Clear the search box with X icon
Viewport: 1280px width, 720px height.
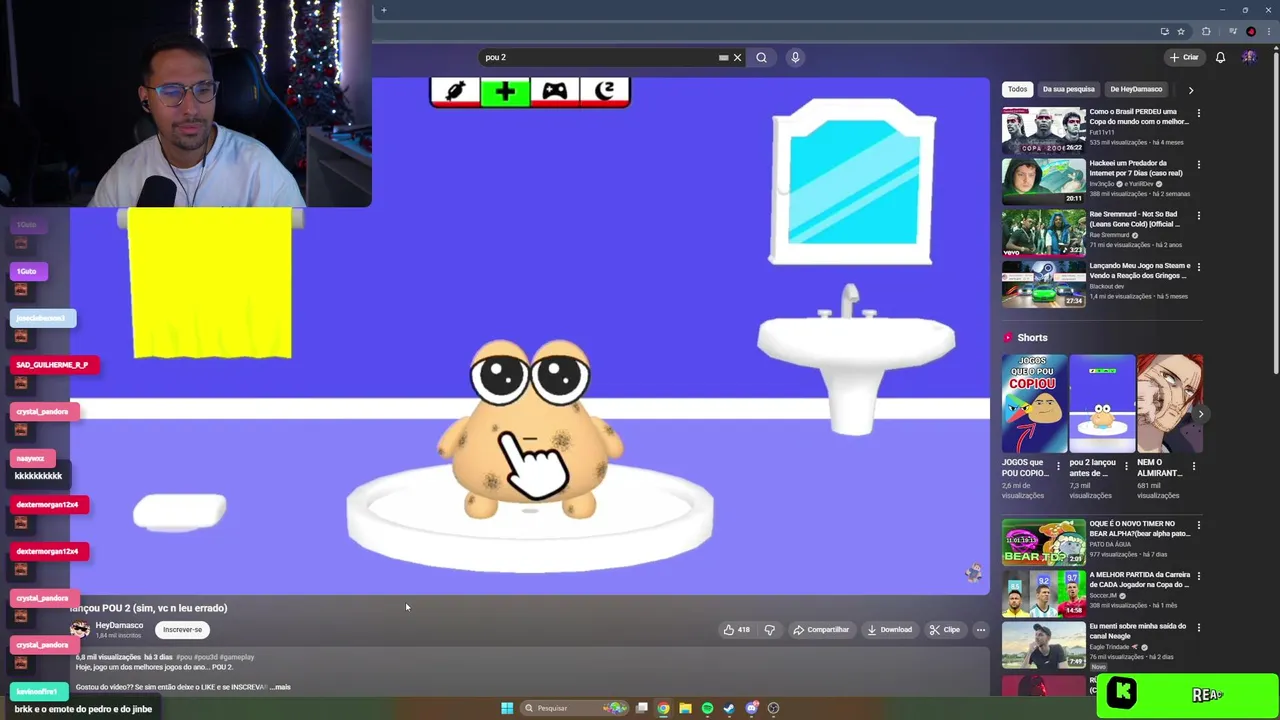738,57
